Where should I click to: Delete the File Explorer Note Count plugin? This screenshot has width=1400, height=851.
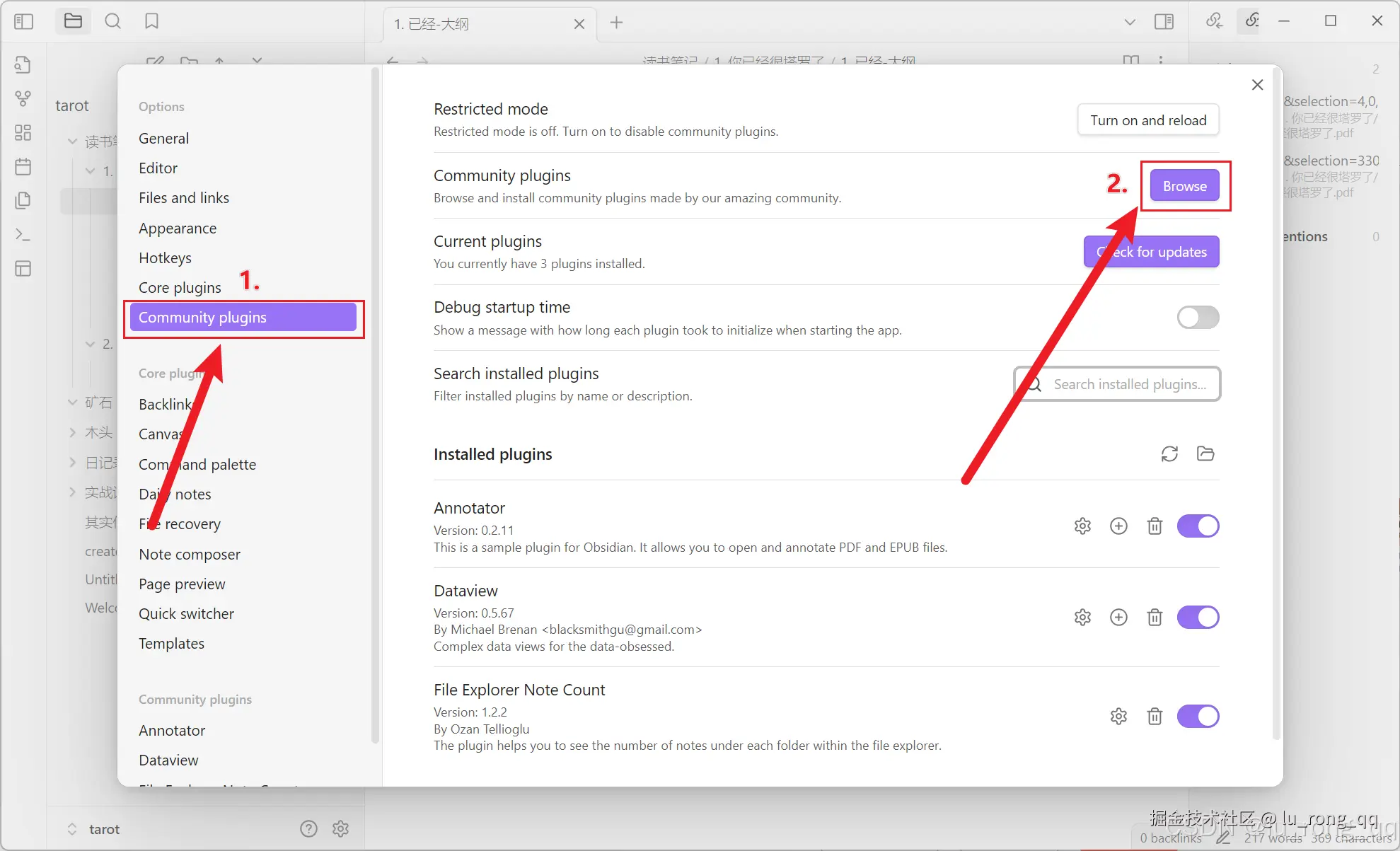1155,717
